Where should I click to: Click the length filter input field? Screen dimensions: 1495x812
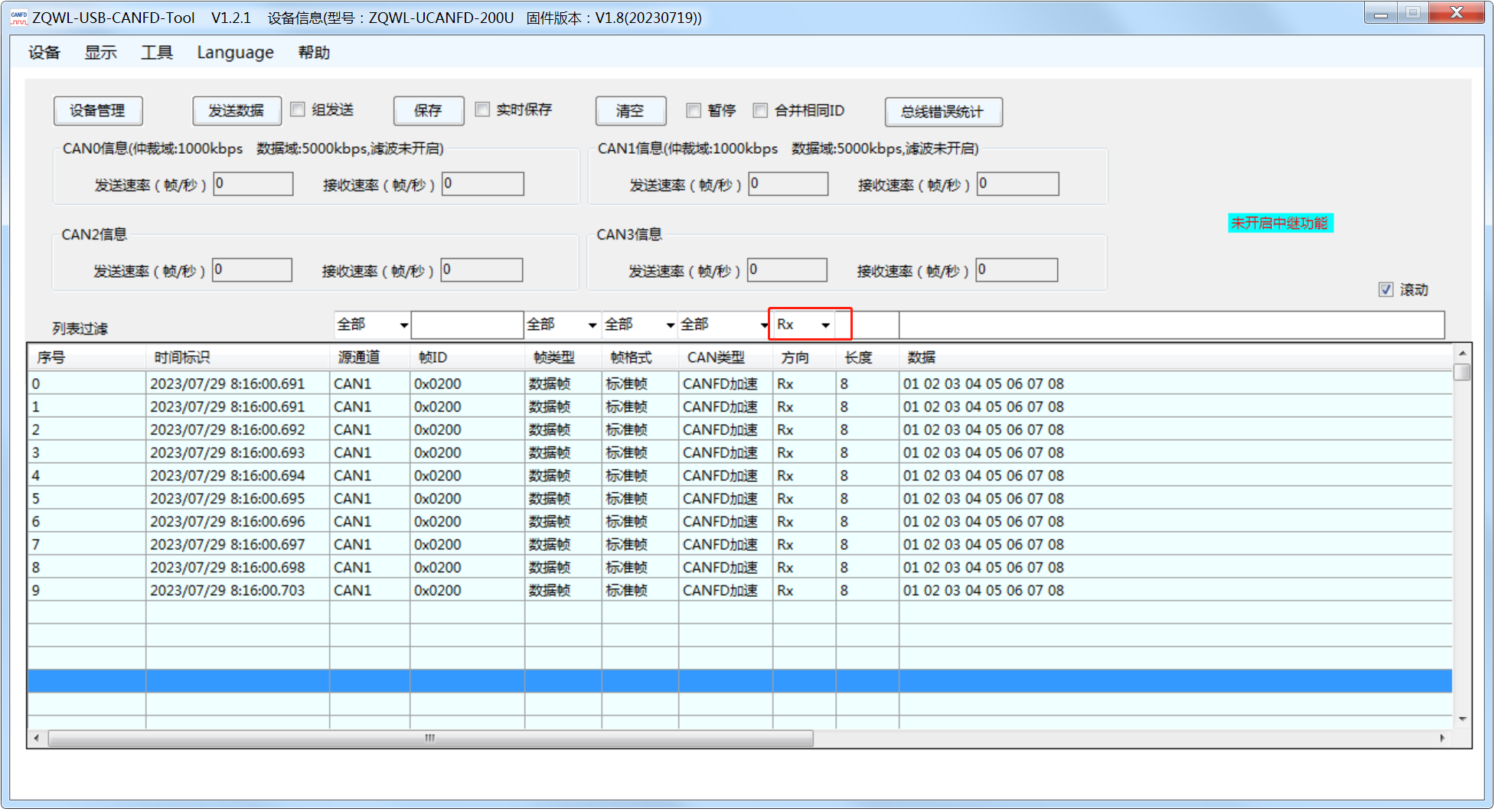click(x=867, y=325)
